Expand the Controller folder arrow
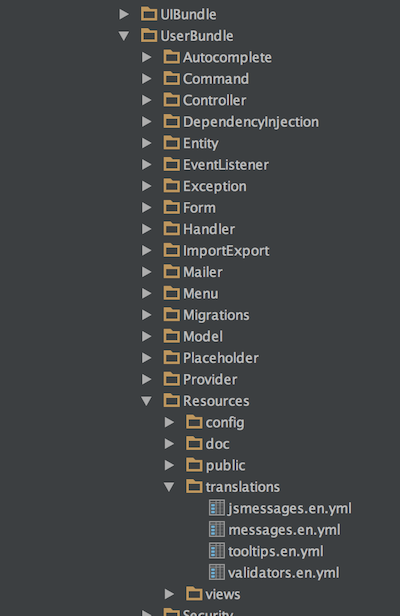 147,100
